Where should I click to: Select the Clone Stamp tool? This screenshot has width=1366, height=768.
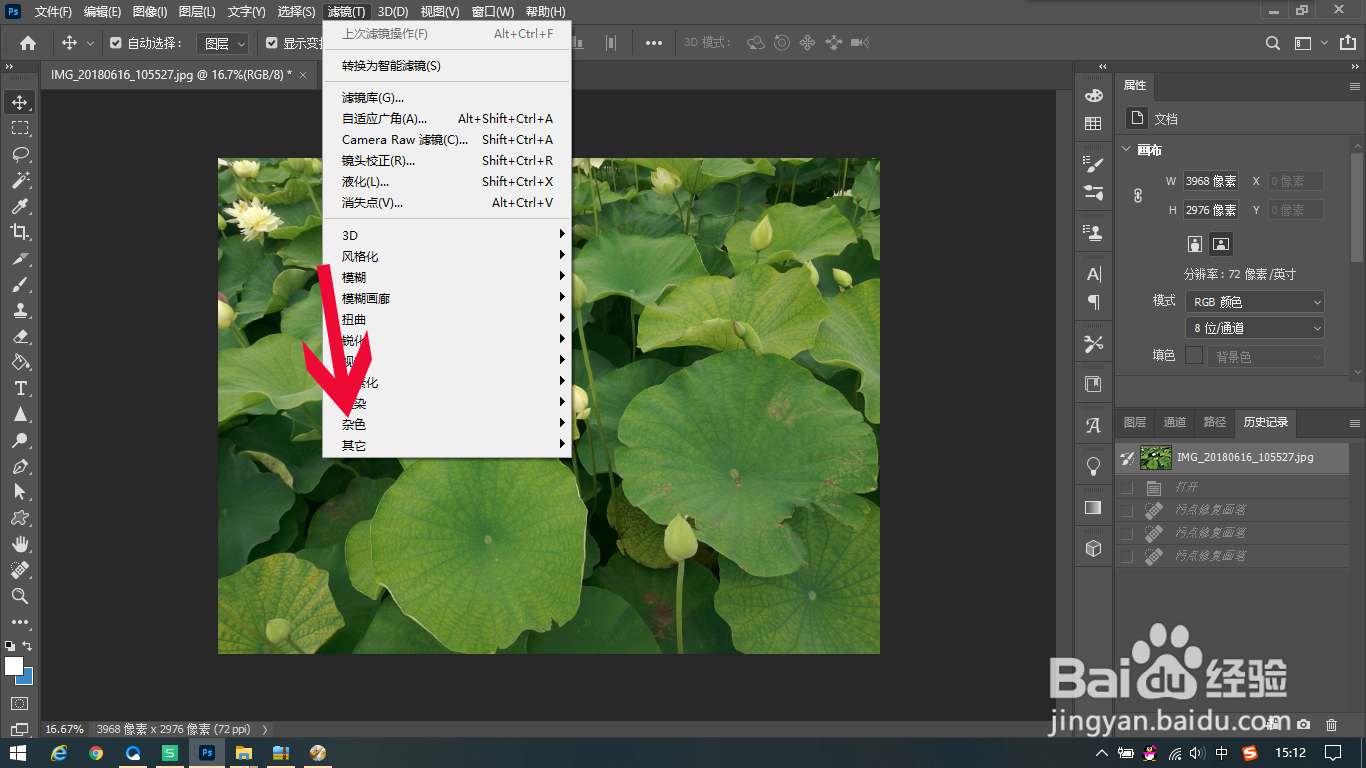[x=19, y=310]
